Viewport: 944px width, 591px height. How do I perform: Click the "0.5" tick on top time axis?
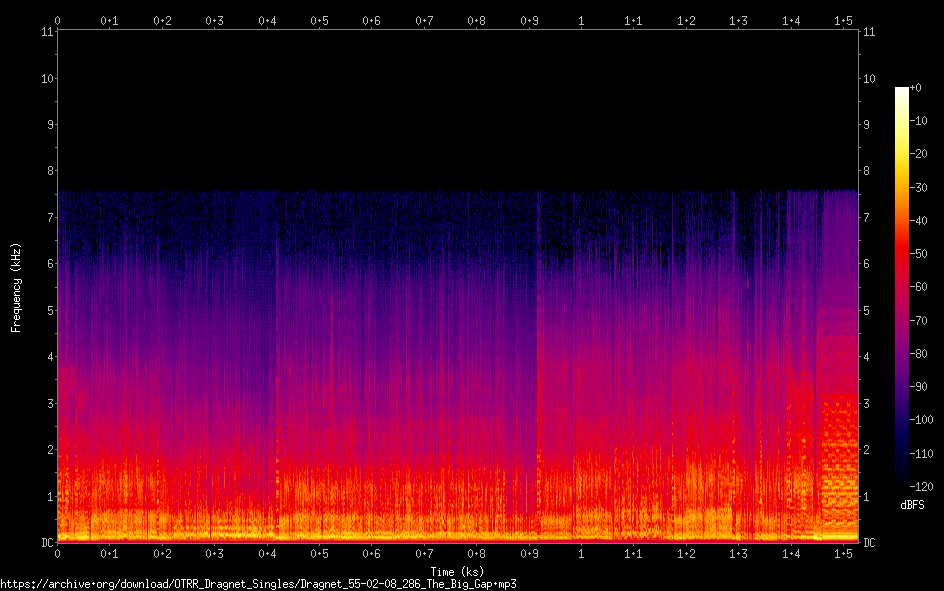pos(319,20)
